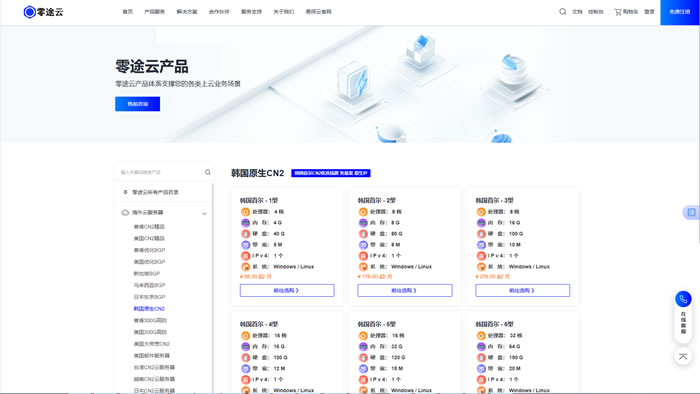700x394 pixels.
Task: Select 日本东京BGP in sidebar
Action: pyautogui.click(x=149, y=297)
